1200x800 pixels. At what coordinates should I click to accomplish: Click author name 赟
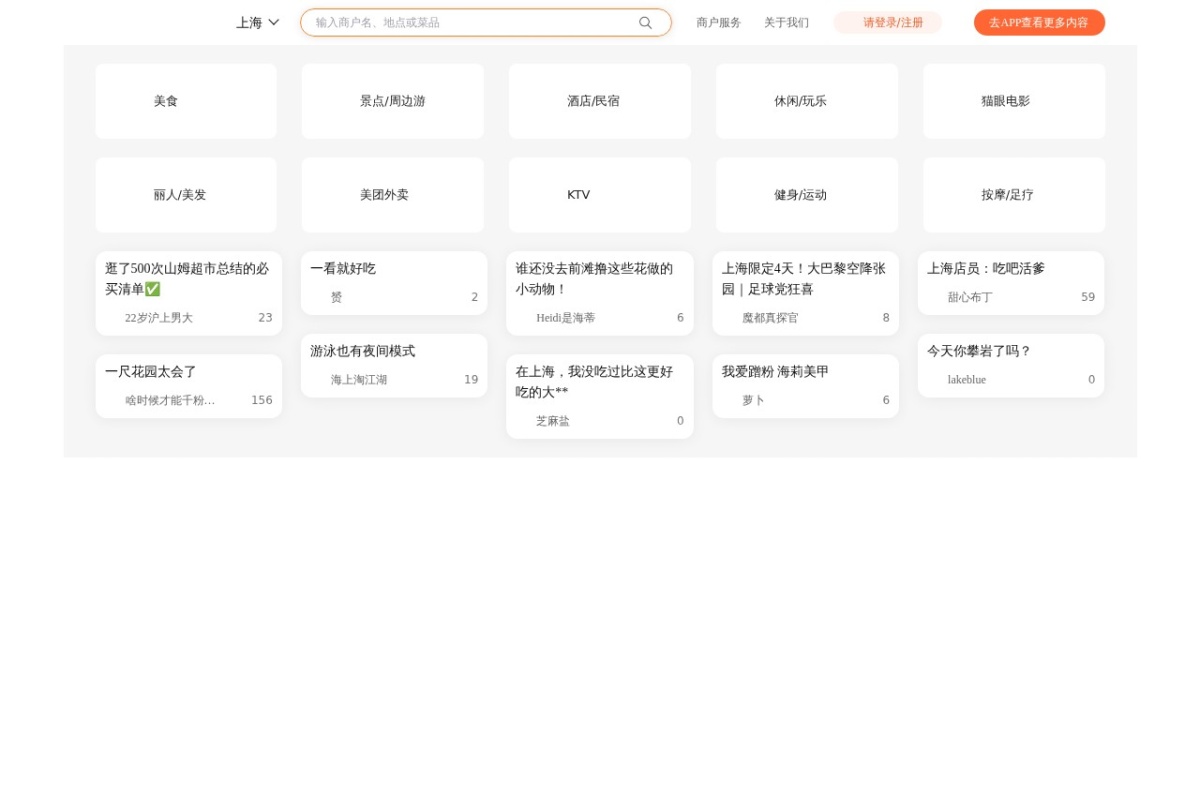pyautogui.click(x=337, y=297)
